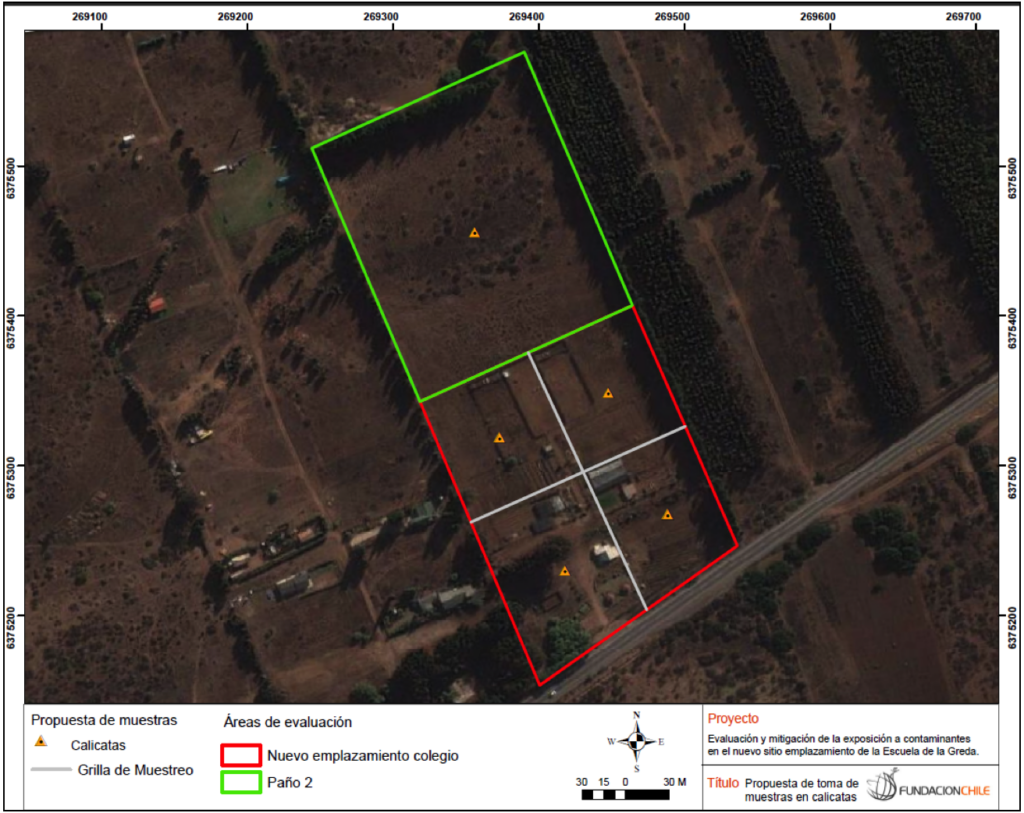Click the red 'Título' label

[x=723, y=782]
